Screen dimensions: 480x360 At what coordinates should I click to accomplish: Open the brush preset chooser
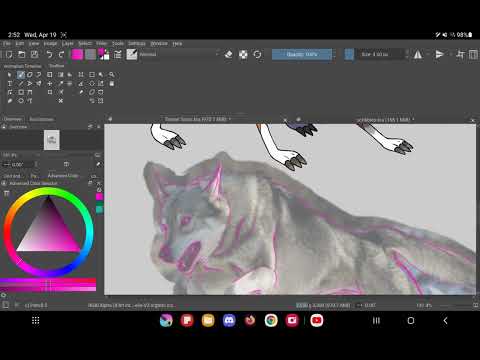coord(132,54)
